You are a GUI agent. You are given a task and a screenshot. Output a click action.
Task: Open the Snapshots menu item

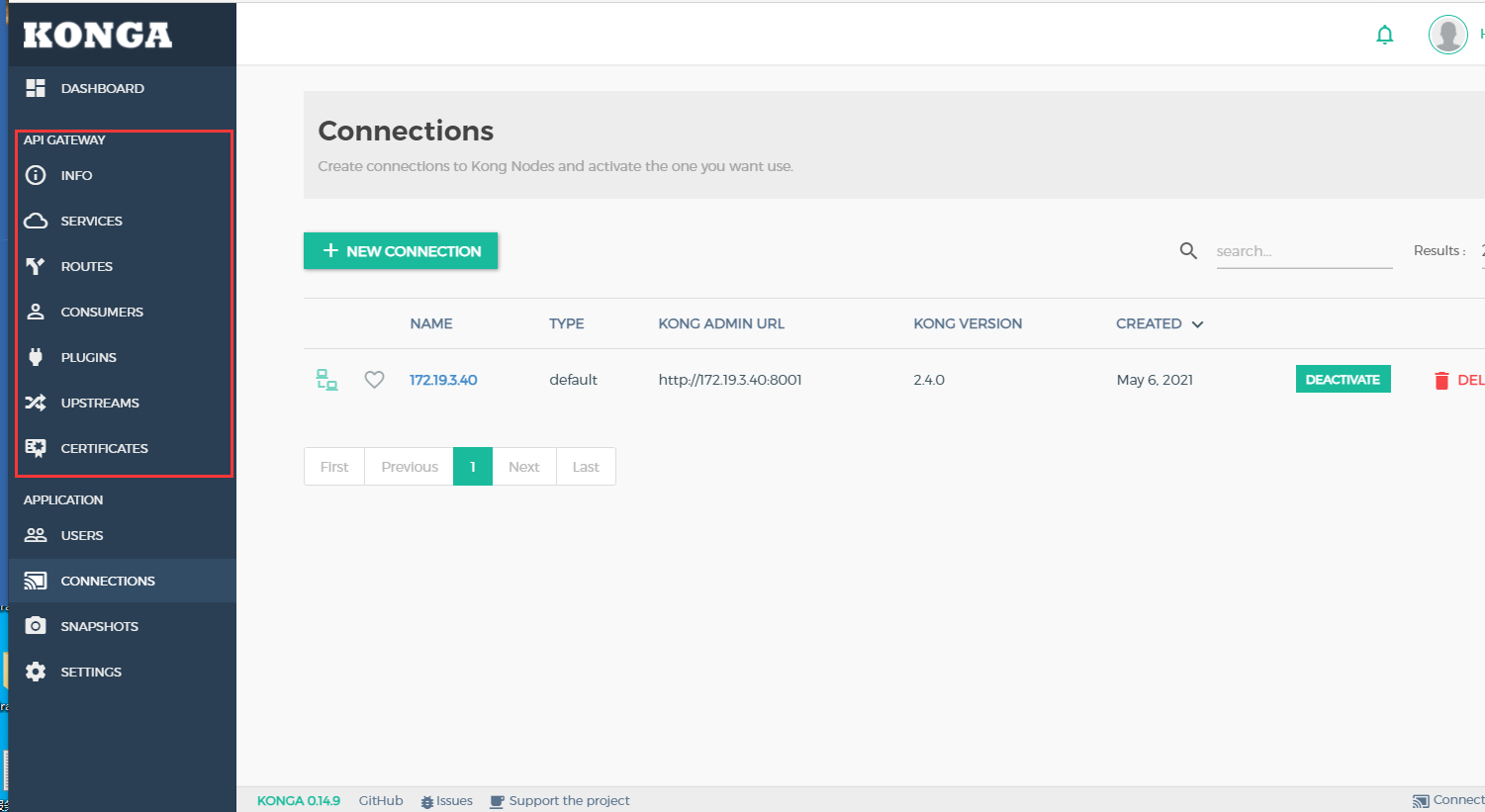tap(122, 626)
